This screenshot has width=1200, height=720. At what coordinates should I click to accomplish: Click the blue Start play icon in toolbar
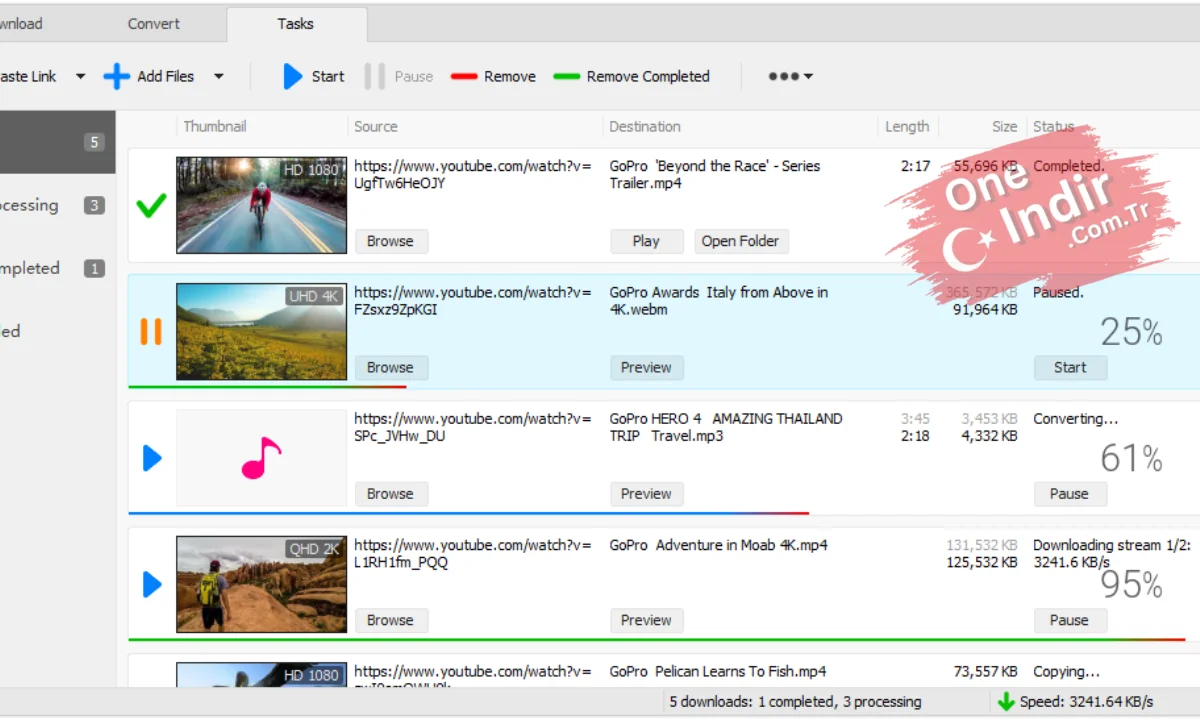[292, 76]
